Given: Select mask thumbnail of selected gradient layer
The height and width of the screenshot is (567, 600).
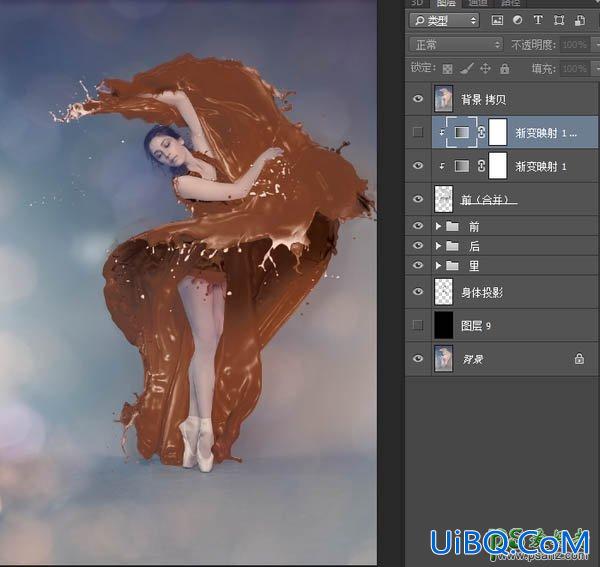Looking at the screenshot, I should click(498, 132).
